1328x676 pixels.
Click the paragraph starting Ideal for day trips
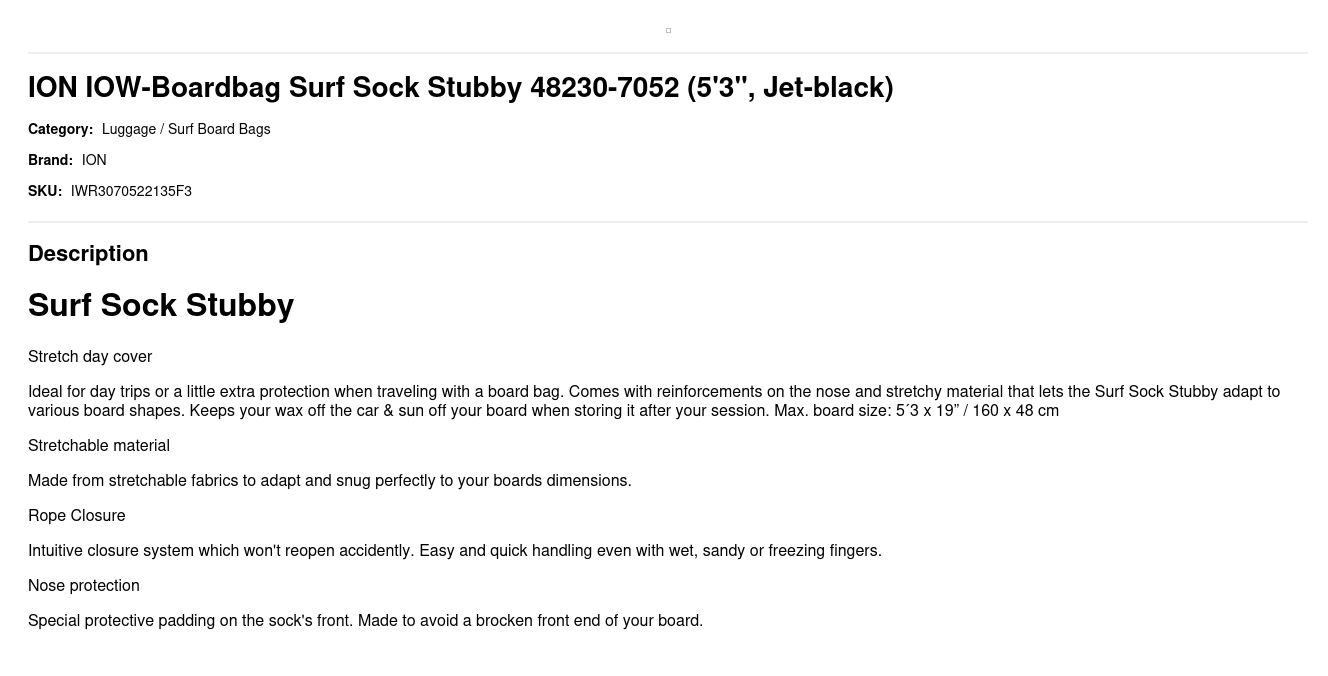tap(654, 401)
